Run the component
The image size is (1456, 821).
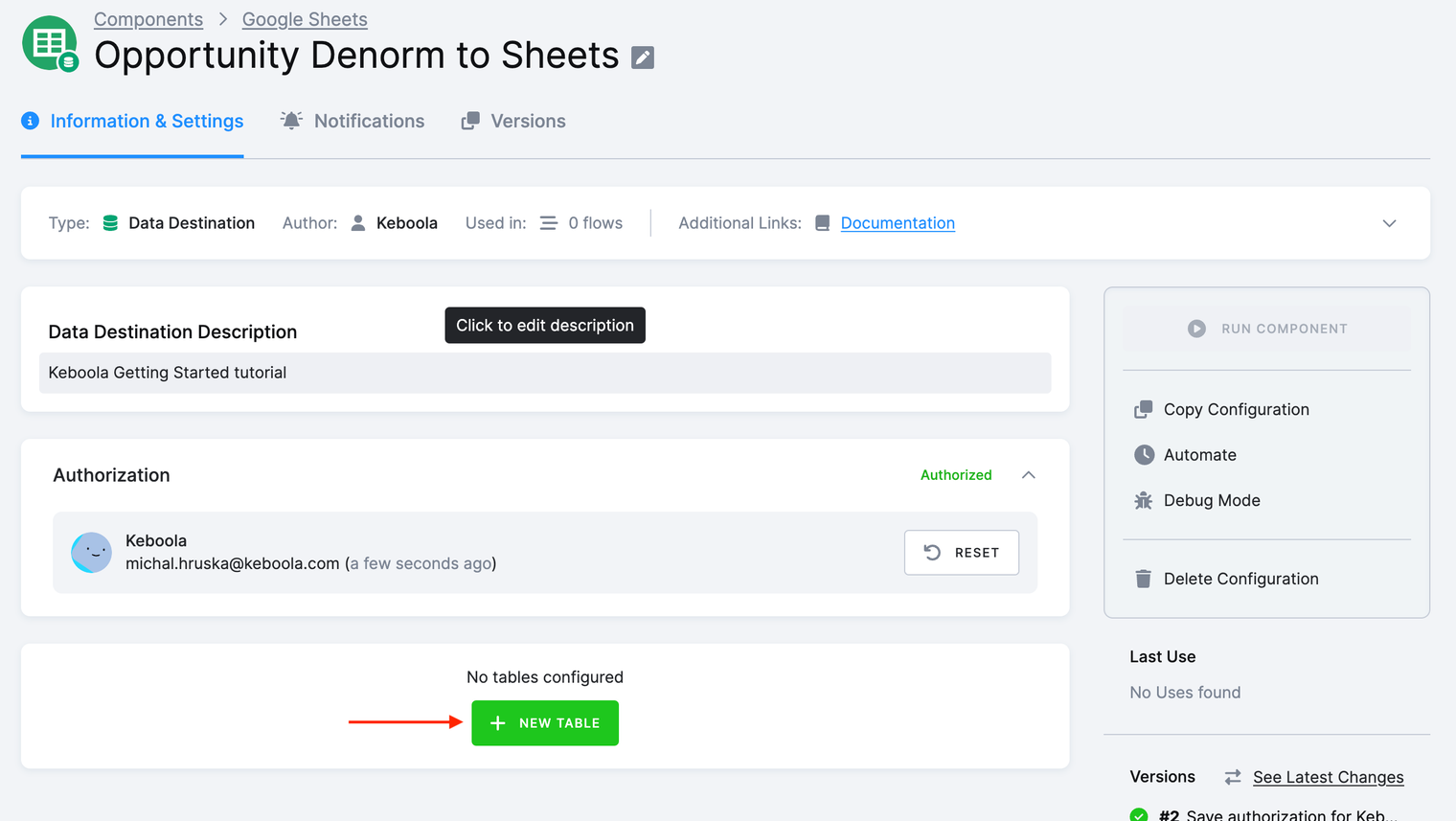click(x=1266, y=329)
